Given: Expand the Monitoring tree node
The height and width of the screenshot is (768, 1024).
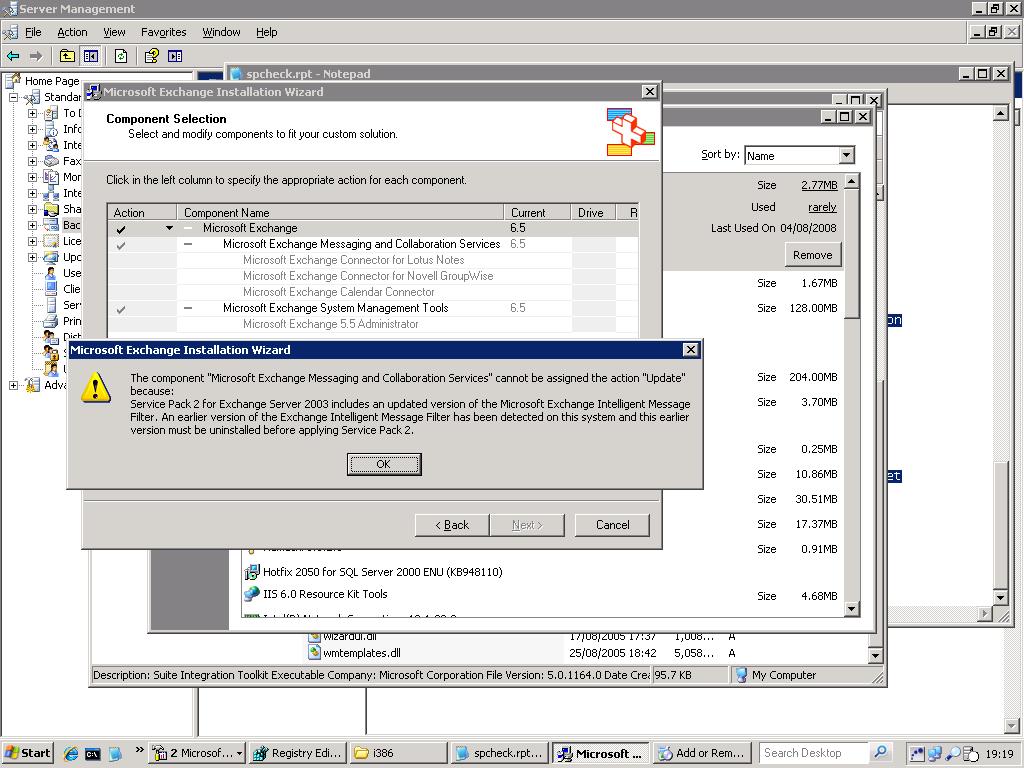Looking at the screenshot, I should pyautogui.click(x=32, y=177).
